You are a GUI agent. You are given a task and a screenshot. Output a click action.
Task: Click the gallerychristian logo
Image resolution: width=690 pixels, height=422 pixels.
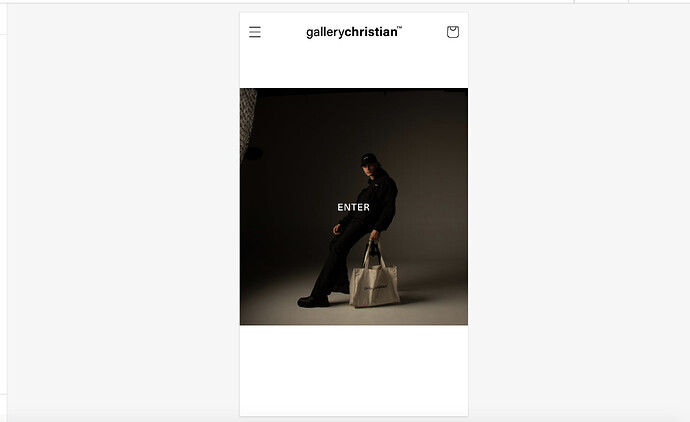coord(354,32)
